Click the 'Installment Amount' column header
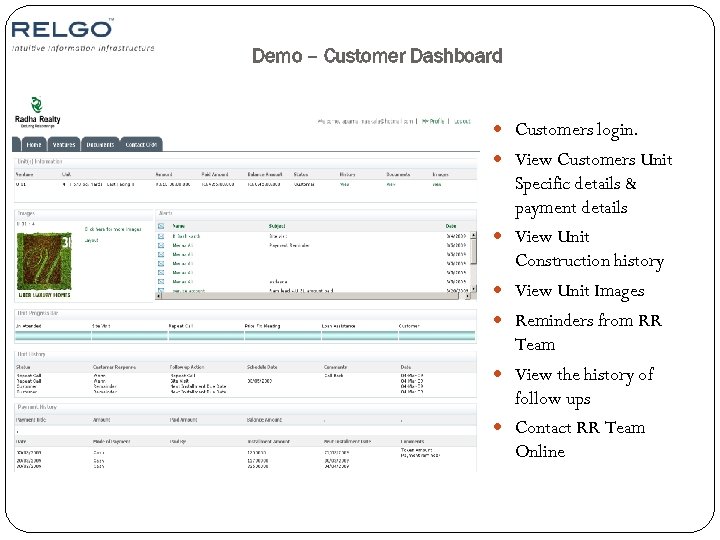 click(x=268, y=441)
